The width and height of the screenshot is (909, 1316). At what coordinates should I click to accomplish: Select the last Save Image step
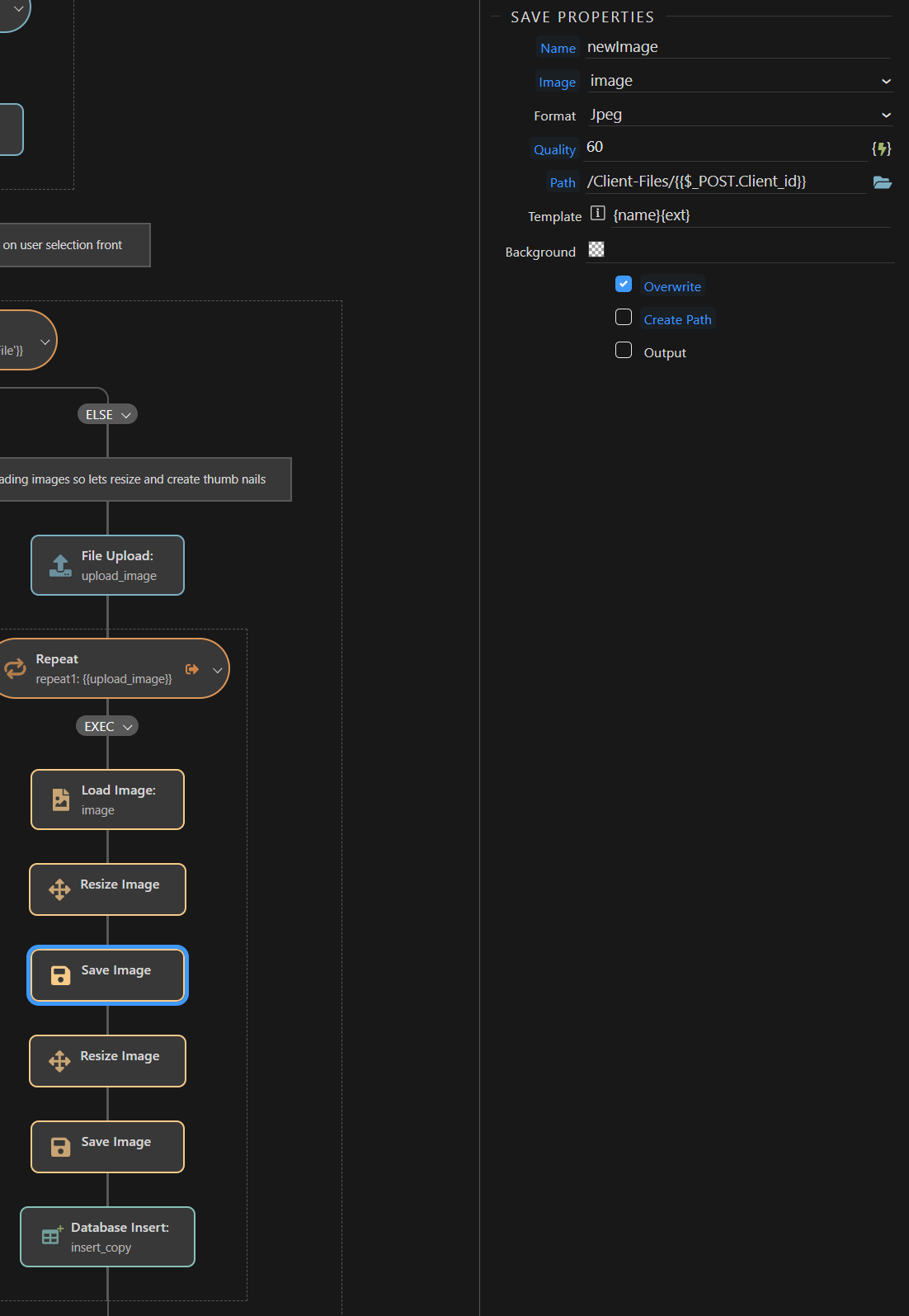[108, 1147]
